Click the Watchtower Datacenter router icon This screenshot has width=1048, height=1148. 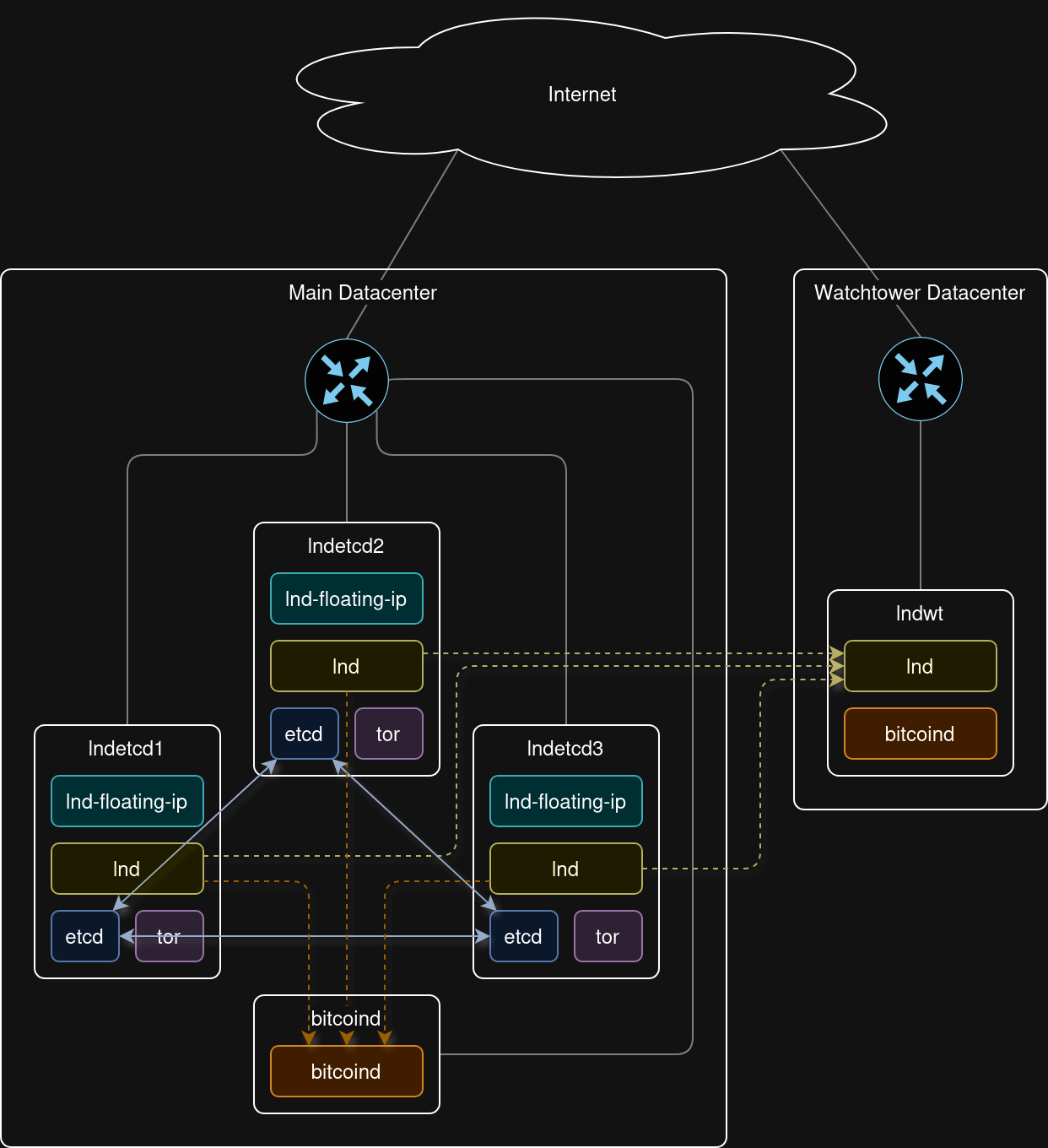[x=920, y=379]
